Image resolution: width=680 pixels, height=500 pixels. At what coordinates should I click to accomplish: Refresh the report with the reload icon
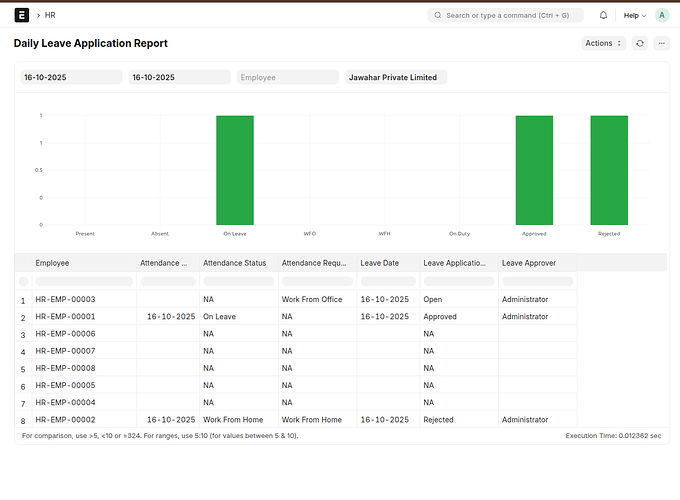pos(640,44)
